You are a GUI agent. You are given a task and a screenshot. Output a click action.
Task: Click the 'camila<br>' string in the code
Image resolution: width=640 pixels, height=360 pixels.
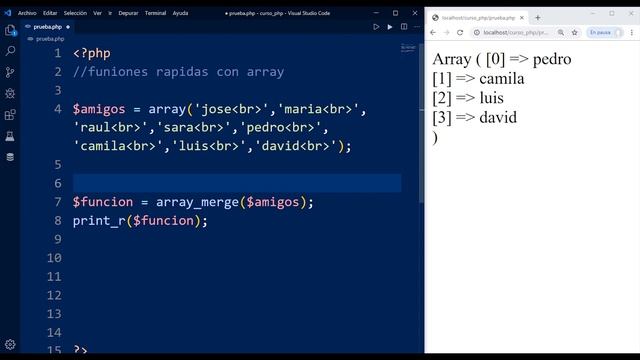point(118,146)
